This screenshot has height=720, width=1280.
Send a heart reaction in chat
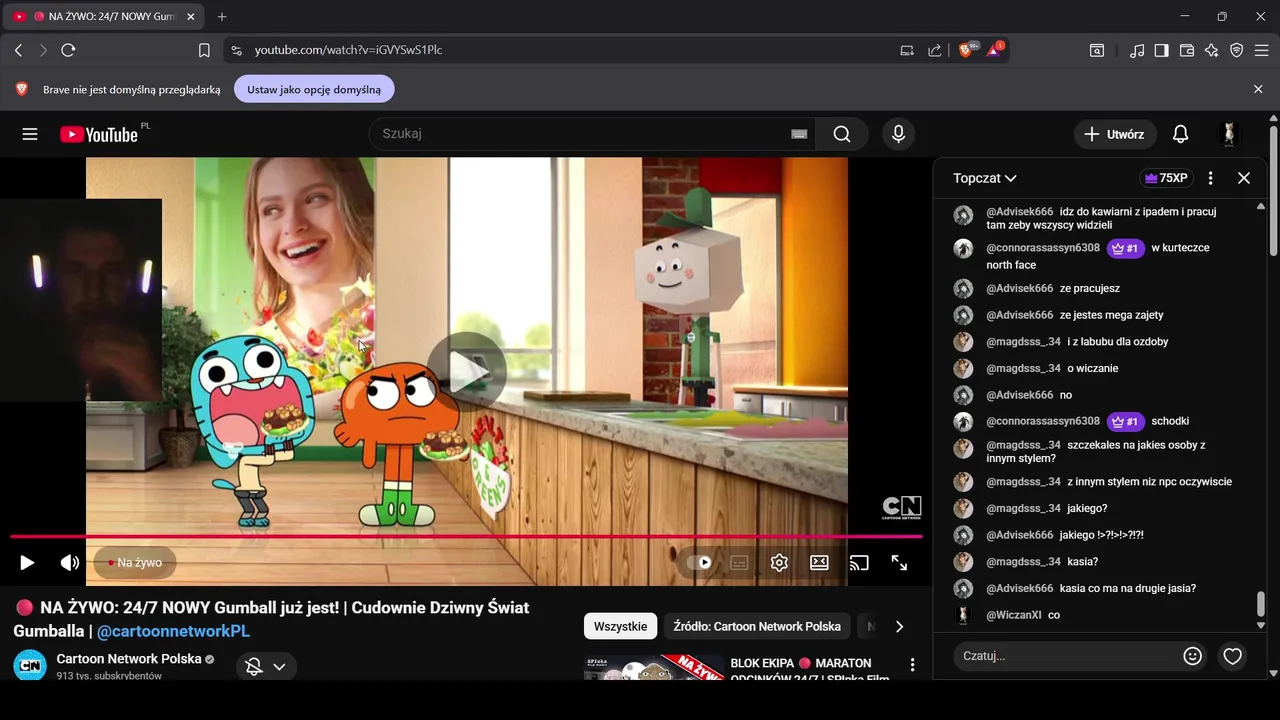click(x=1233, y=656)
